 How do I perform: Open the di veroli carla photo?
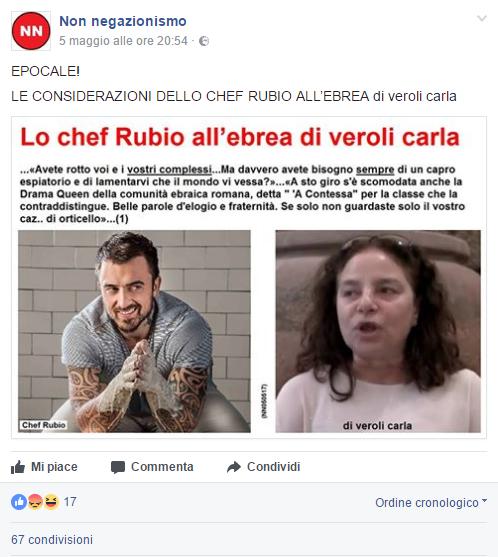coord(378,331)
